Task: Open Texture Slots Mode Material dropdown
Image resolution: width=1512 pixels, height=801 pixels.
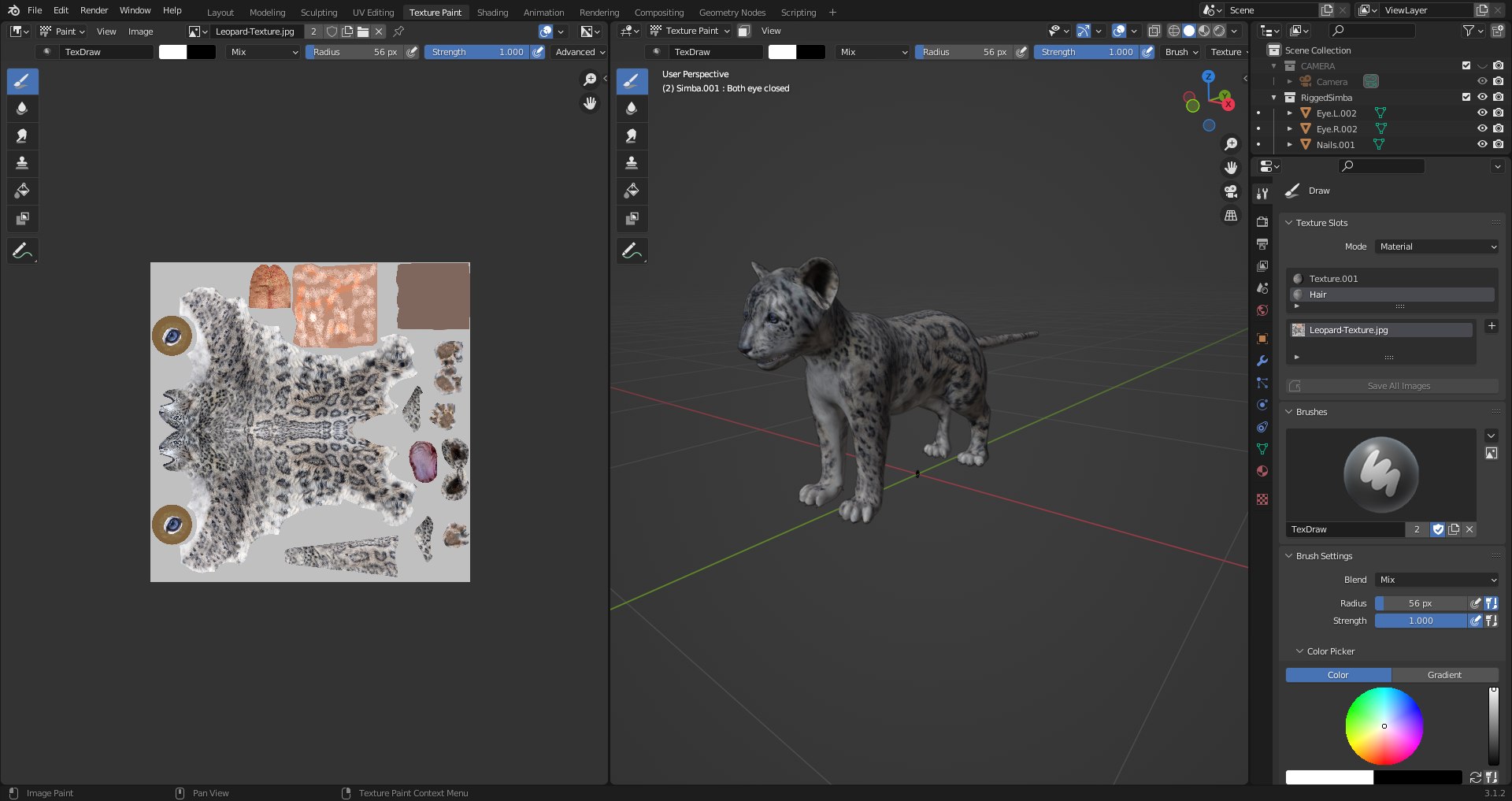Action: (1437, 247)
